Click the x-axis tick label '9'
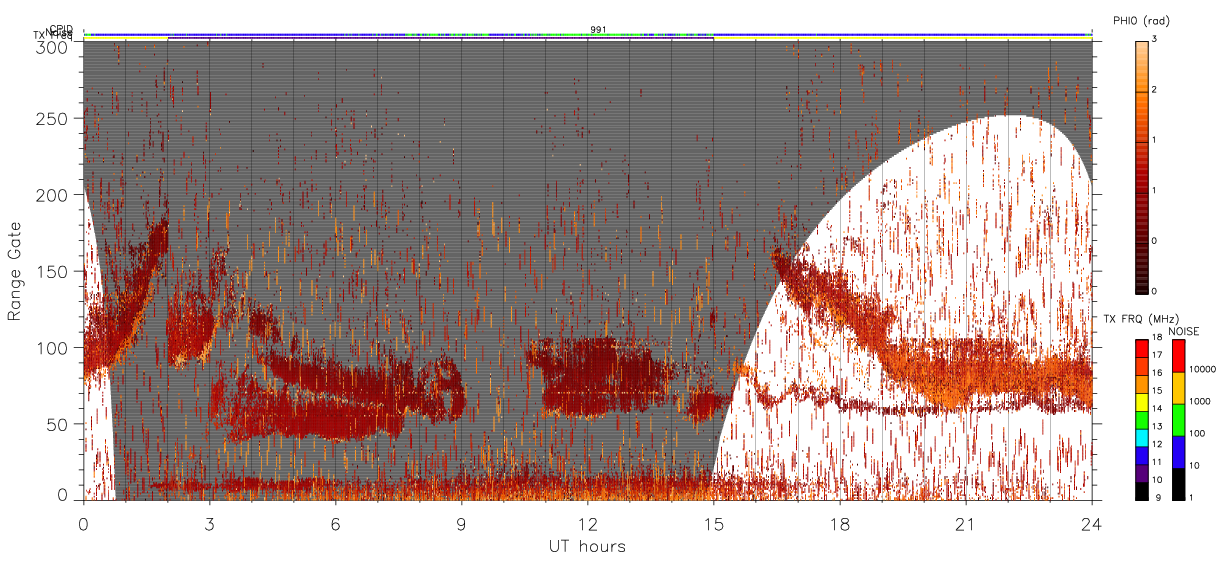Viewport: 1228px width, 567px height. (x=462, y=524)
